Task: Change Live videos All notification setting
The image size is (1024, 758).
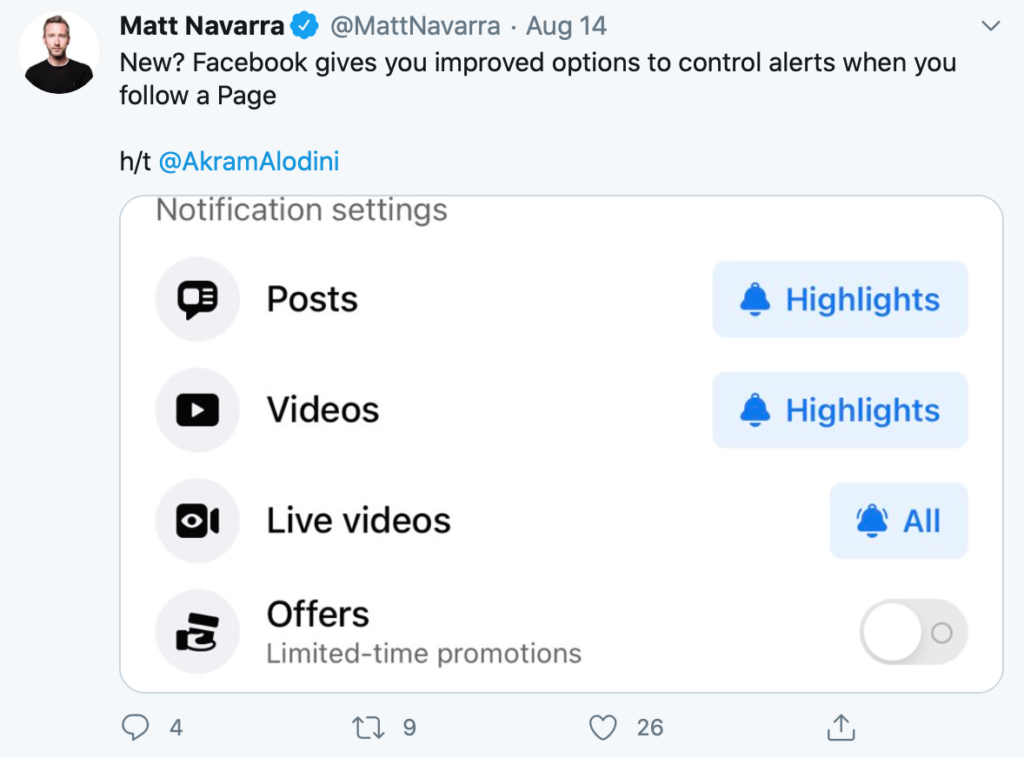Action: [898, 521]
